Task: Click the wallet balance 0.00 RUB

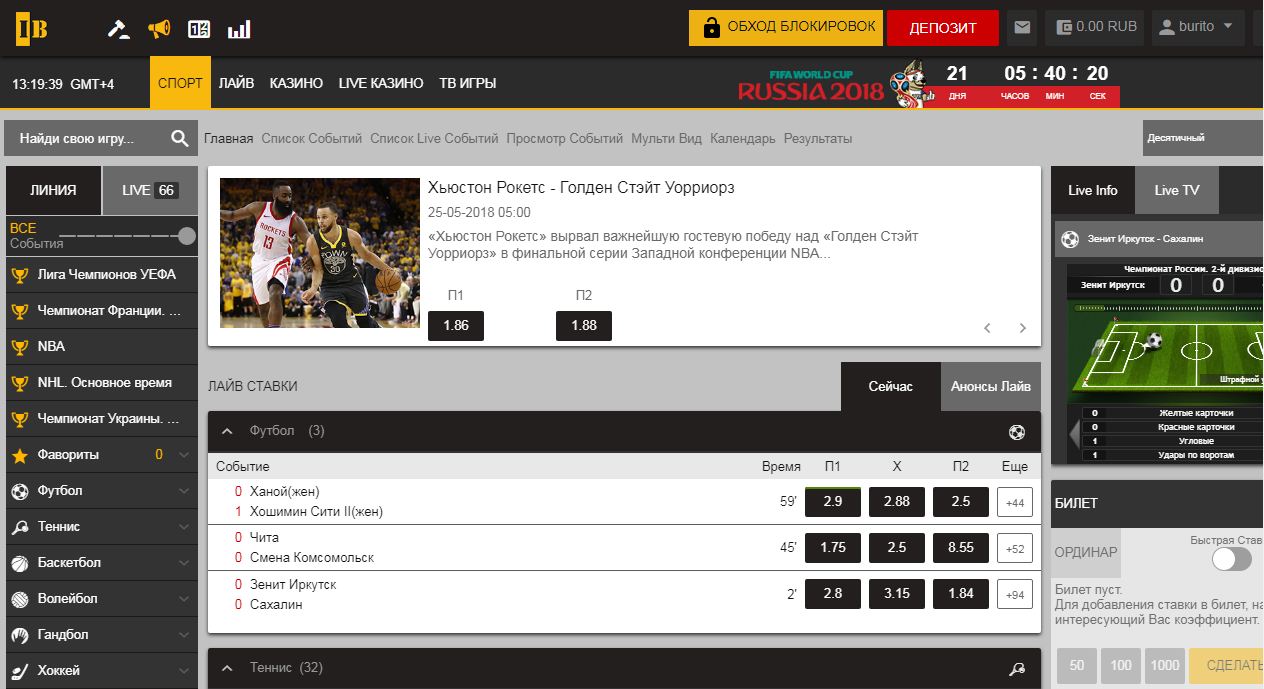Action: click(x=1095, y=27)
